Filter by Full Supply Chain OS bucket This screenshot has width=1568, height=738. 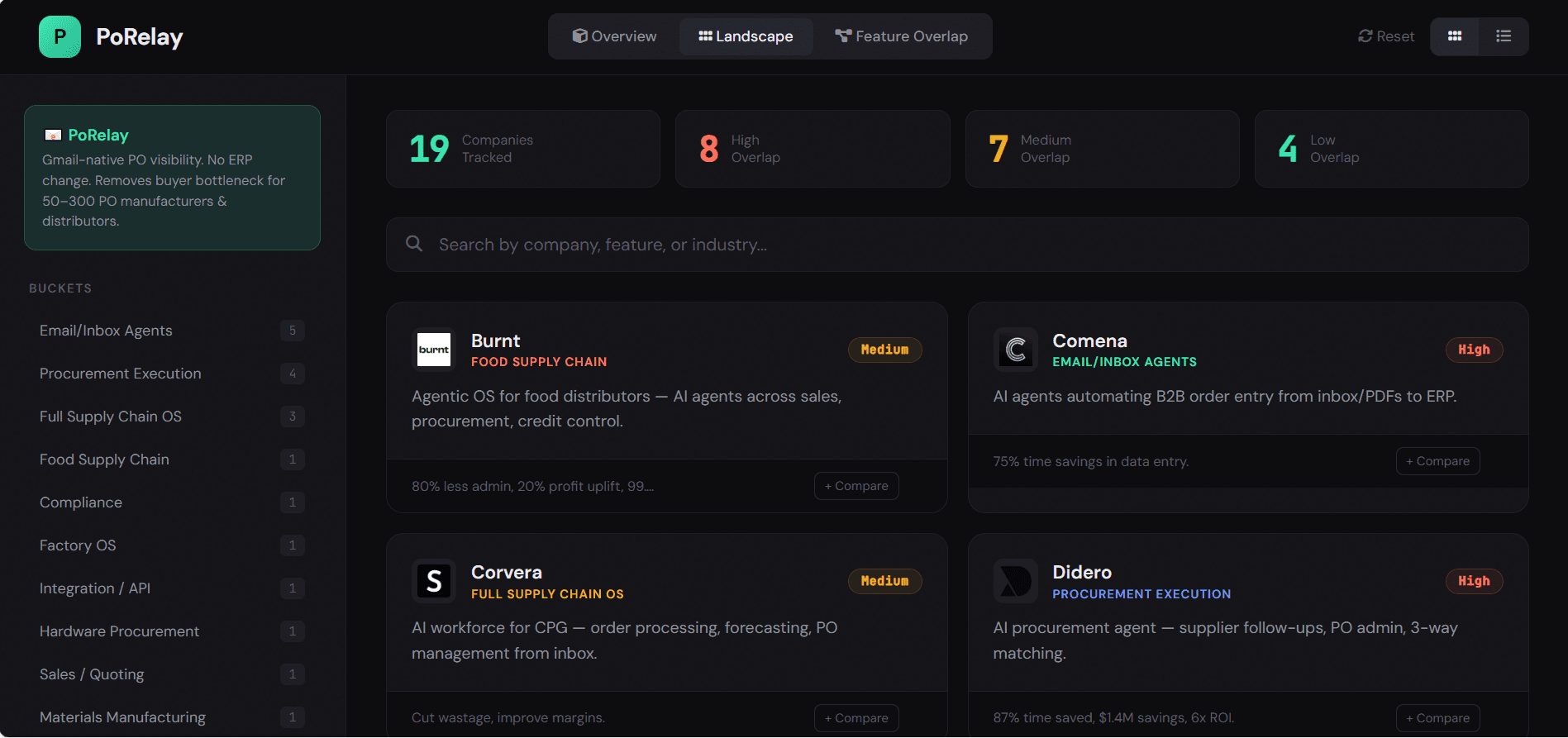click(x=172, y=417)
